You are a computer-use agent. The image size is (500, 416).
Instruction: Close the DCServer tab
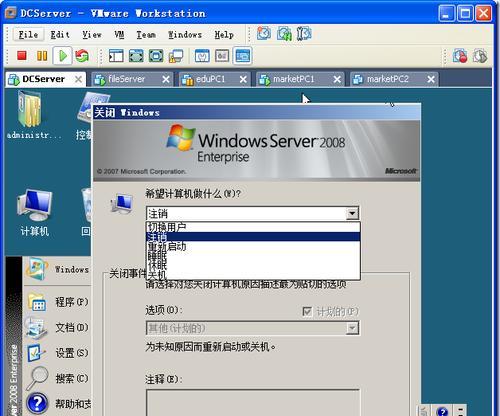78,79
